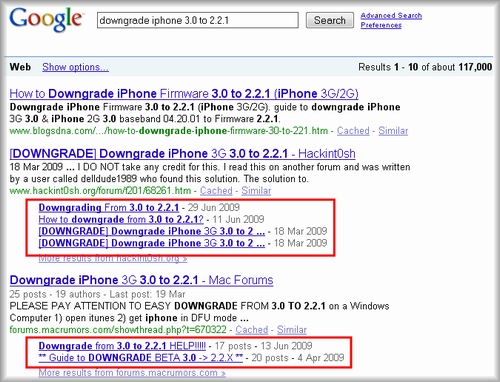Open the Cached link for hackint0sh.org result

click(x=216, y=191)
